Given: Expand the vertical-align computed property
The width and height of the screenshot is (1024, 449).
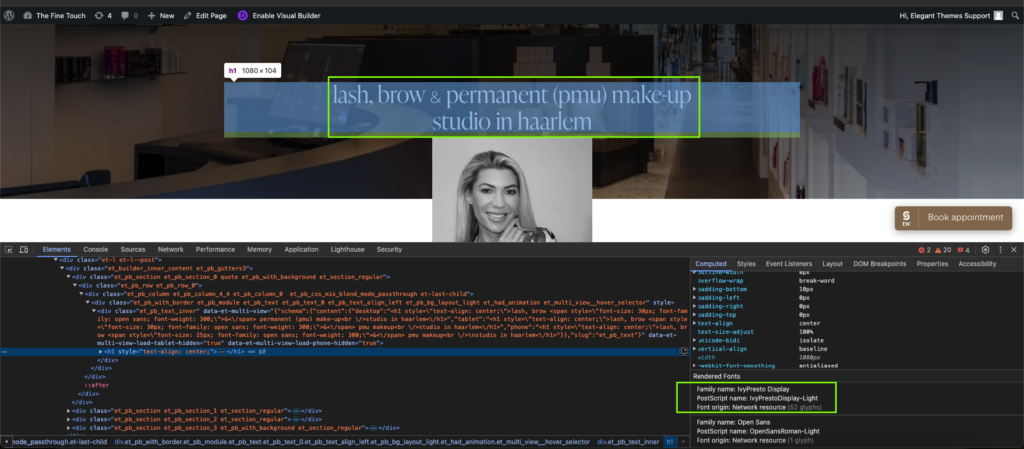Looking at the screenshot, I should pos(695,348).
